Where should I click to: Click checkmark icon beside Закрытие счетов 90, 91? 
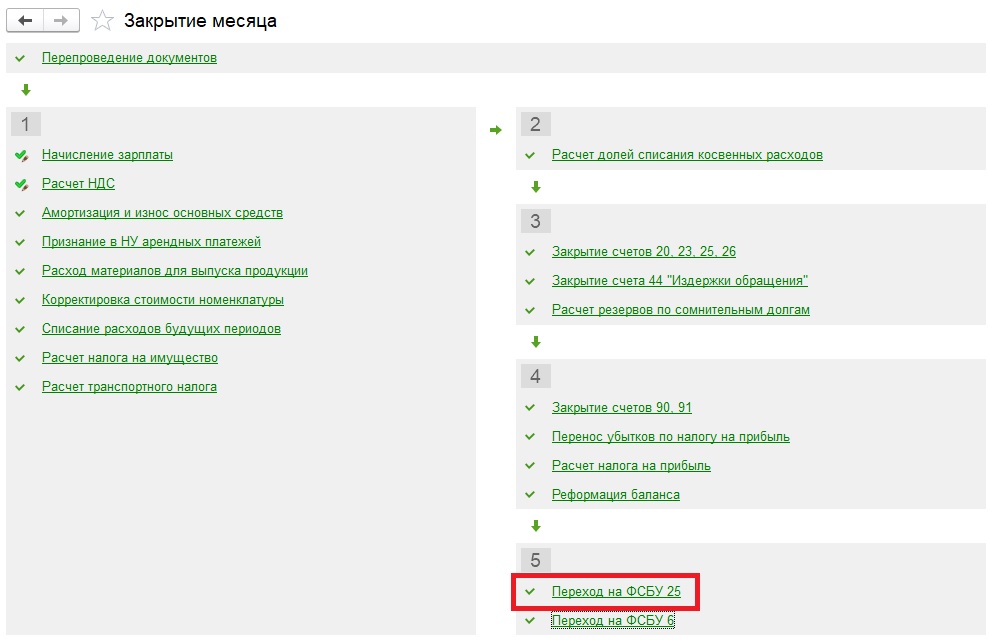point(530,408)
